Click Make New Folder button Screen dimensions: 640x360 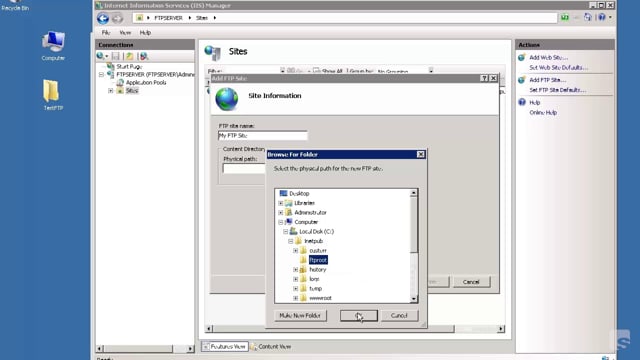300,316
